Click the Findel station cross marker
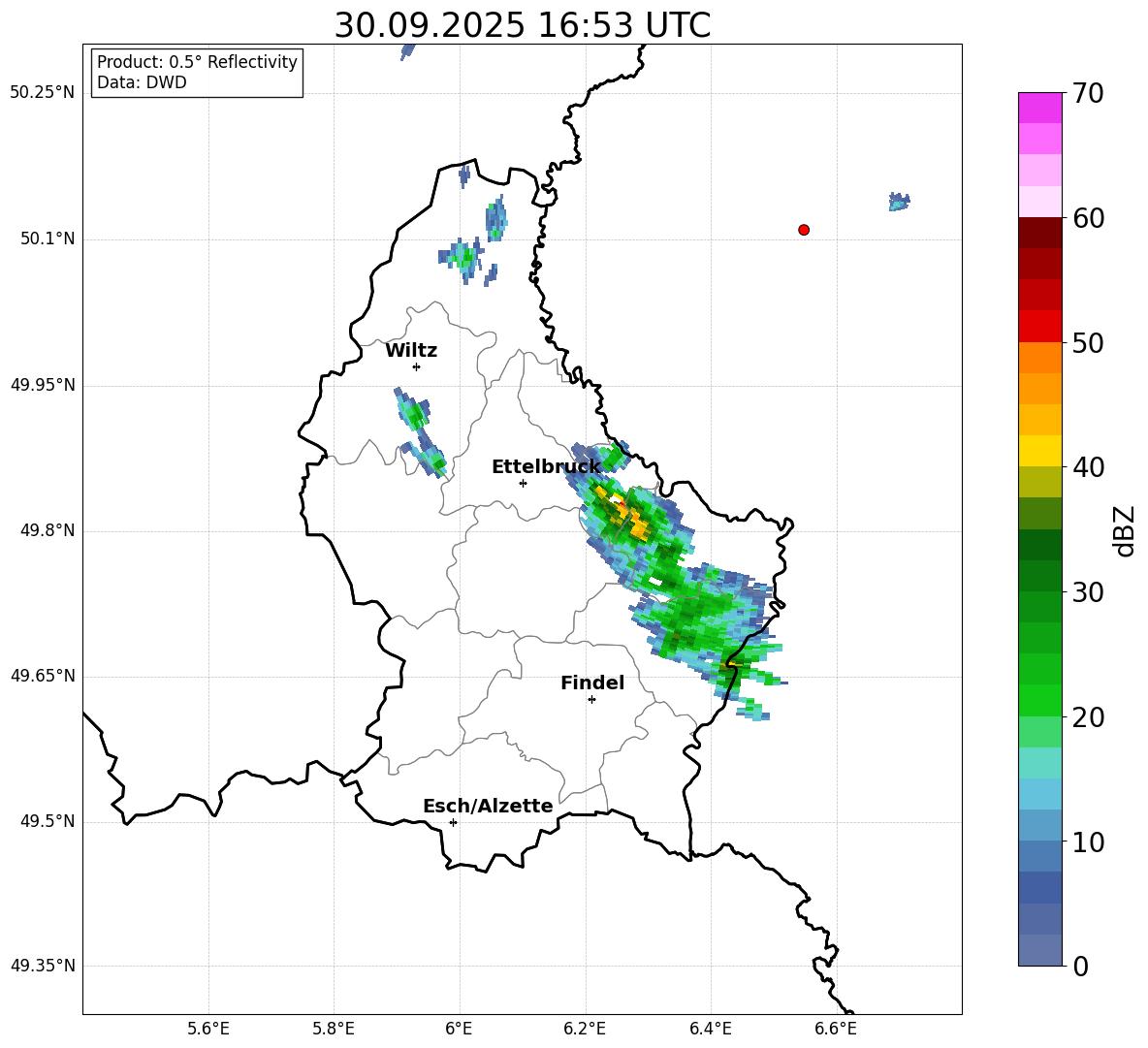The width and height of the screenshot is (1148, 1048). tap(591, 700)
